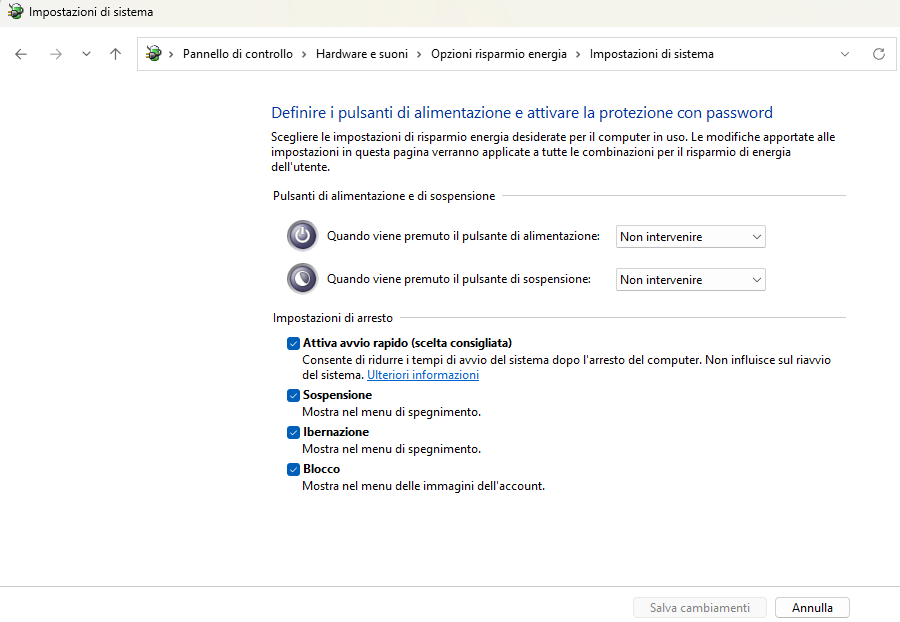Uncheck the Sospensione option

pyautogui.click(x=293, y=395)
